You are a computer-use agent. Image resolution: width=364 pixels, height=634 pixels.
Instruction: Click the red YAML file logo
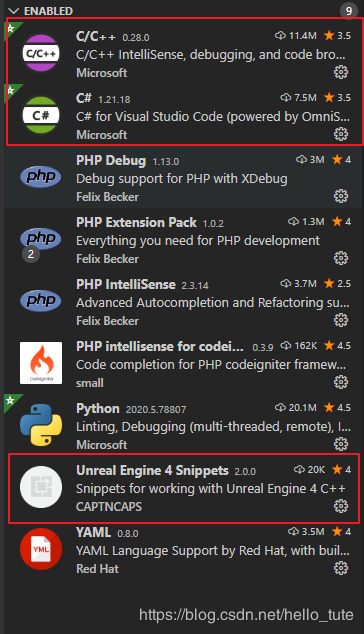click(x=41, y=549)
